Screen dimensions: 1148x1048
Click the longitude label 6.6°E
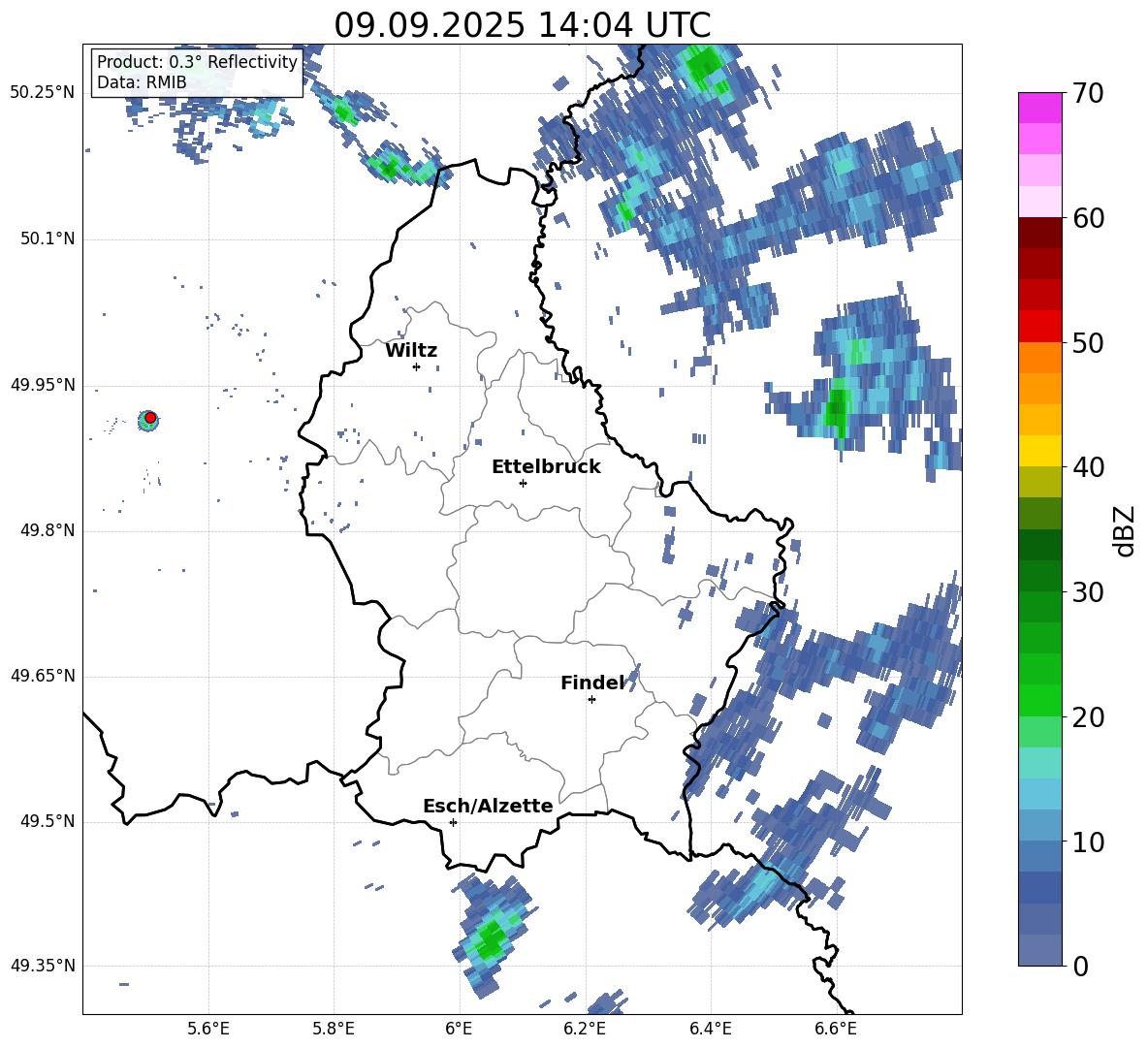click(x=836, y=1029)
